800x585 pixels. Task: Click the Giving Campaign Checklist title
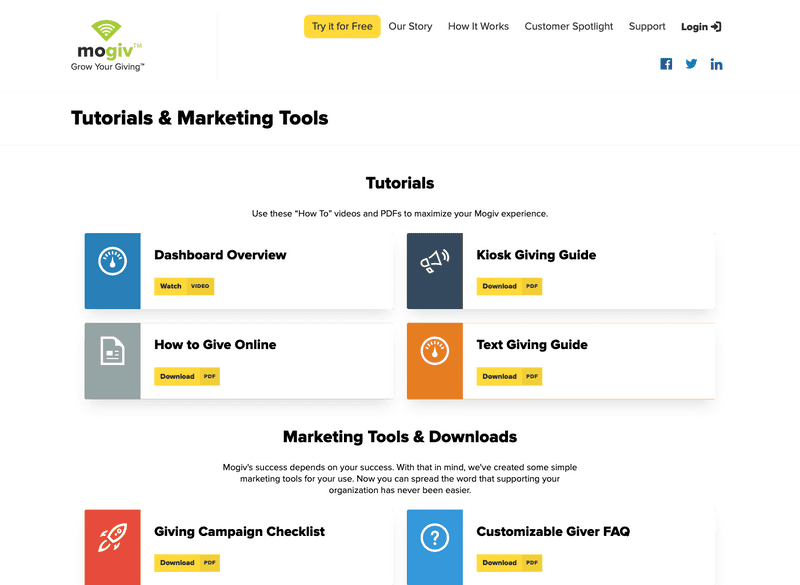tap(239, 531)
